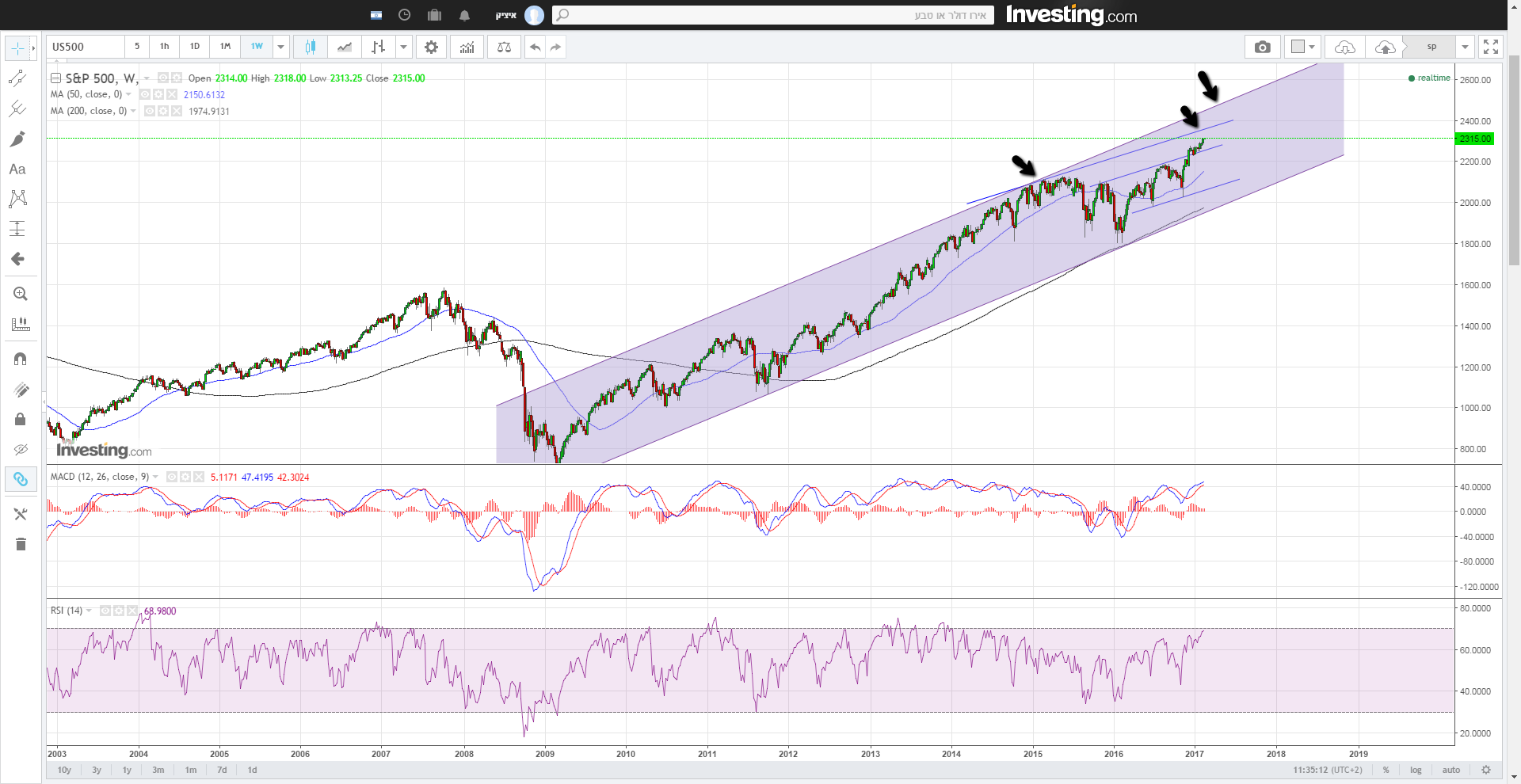Select the pitchfork drawing tool
The image size is (1521, 784).
tap(17, 108)
